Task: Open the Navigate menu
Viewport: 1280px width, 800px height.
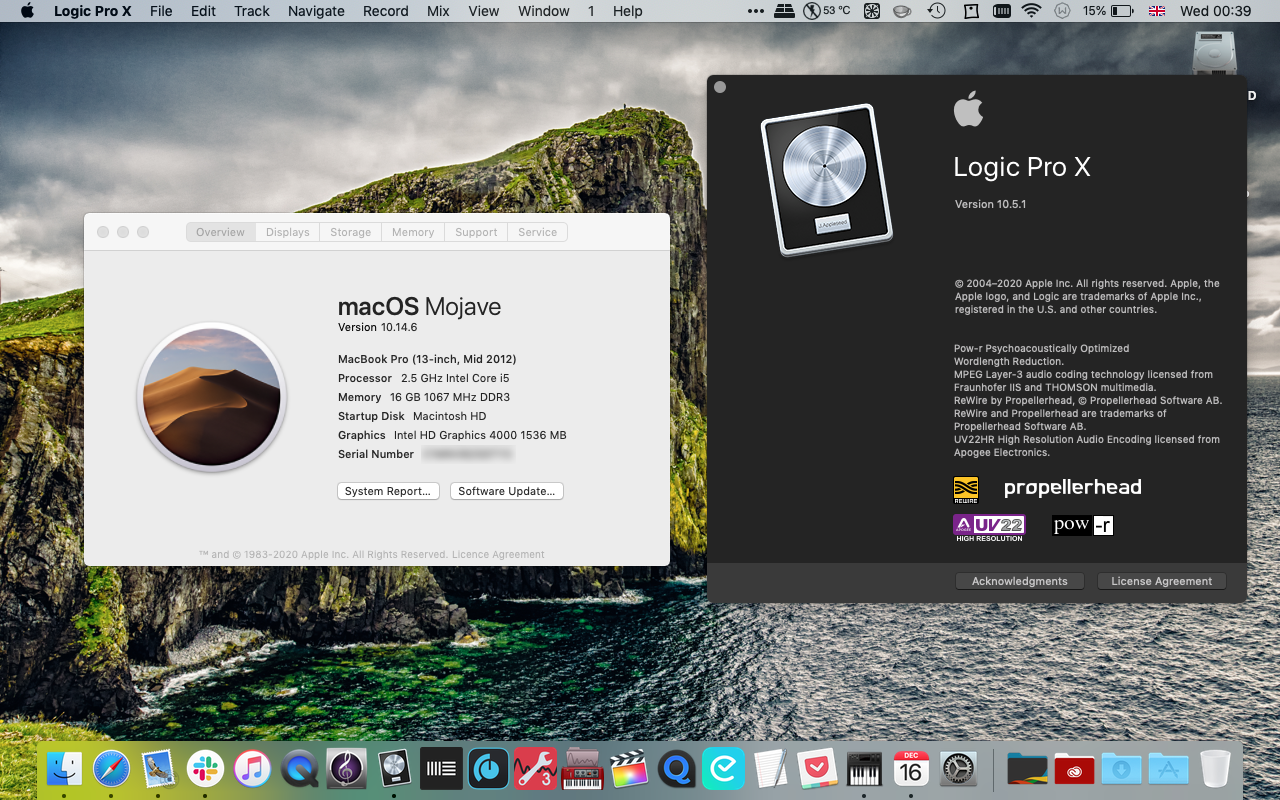Action: 316,11
